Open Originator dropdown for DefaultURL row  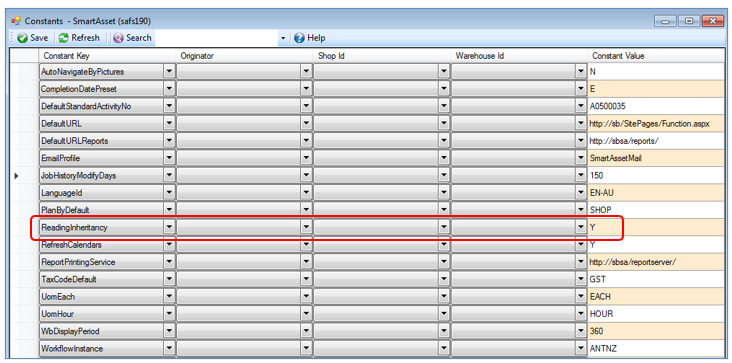click(306, 124)
